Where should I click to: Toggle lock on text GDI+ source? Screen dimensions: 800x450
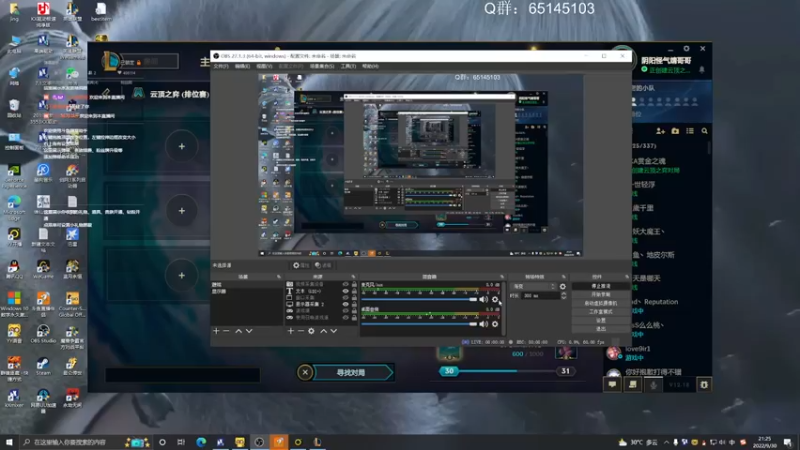pyautogui.click(x=354, y=291)
